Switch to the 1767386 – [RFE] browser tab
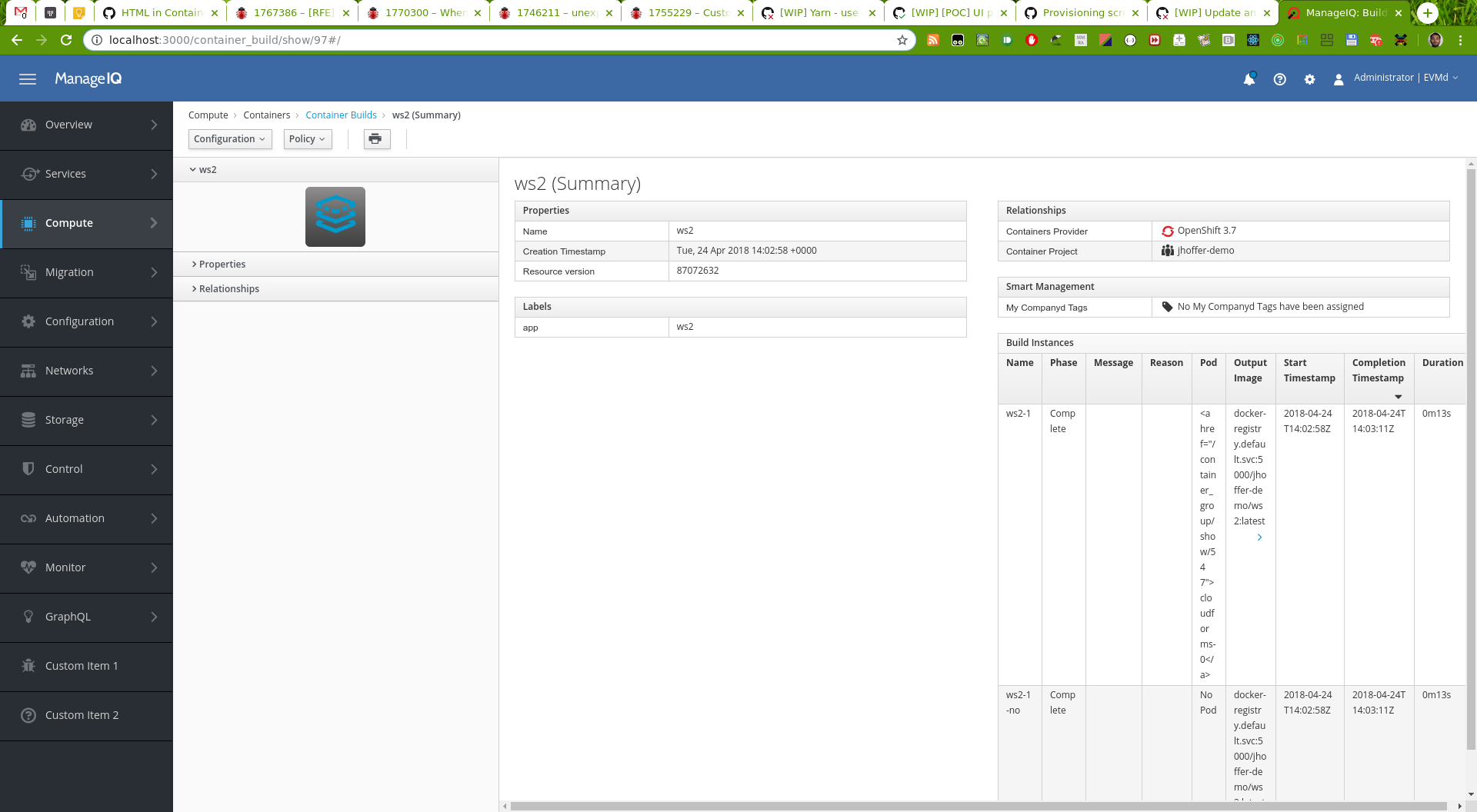This screenshot has width=1477, height=812. (292, 13)
